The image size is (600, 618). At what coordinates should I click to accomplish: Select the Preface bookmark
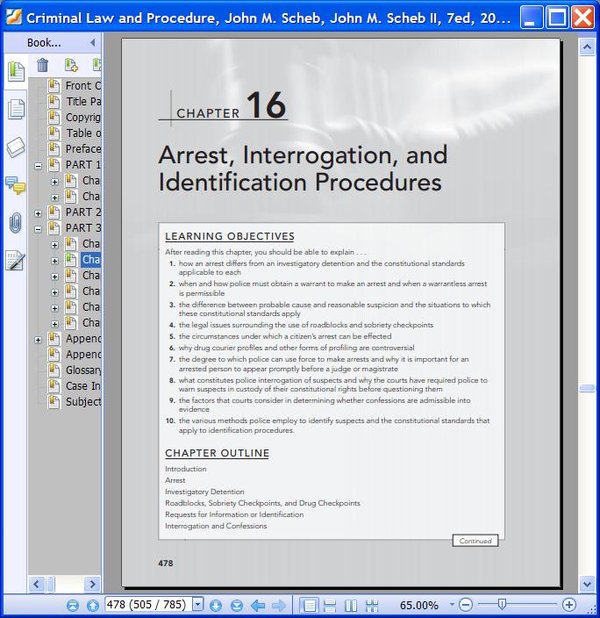tap(83, 149)
